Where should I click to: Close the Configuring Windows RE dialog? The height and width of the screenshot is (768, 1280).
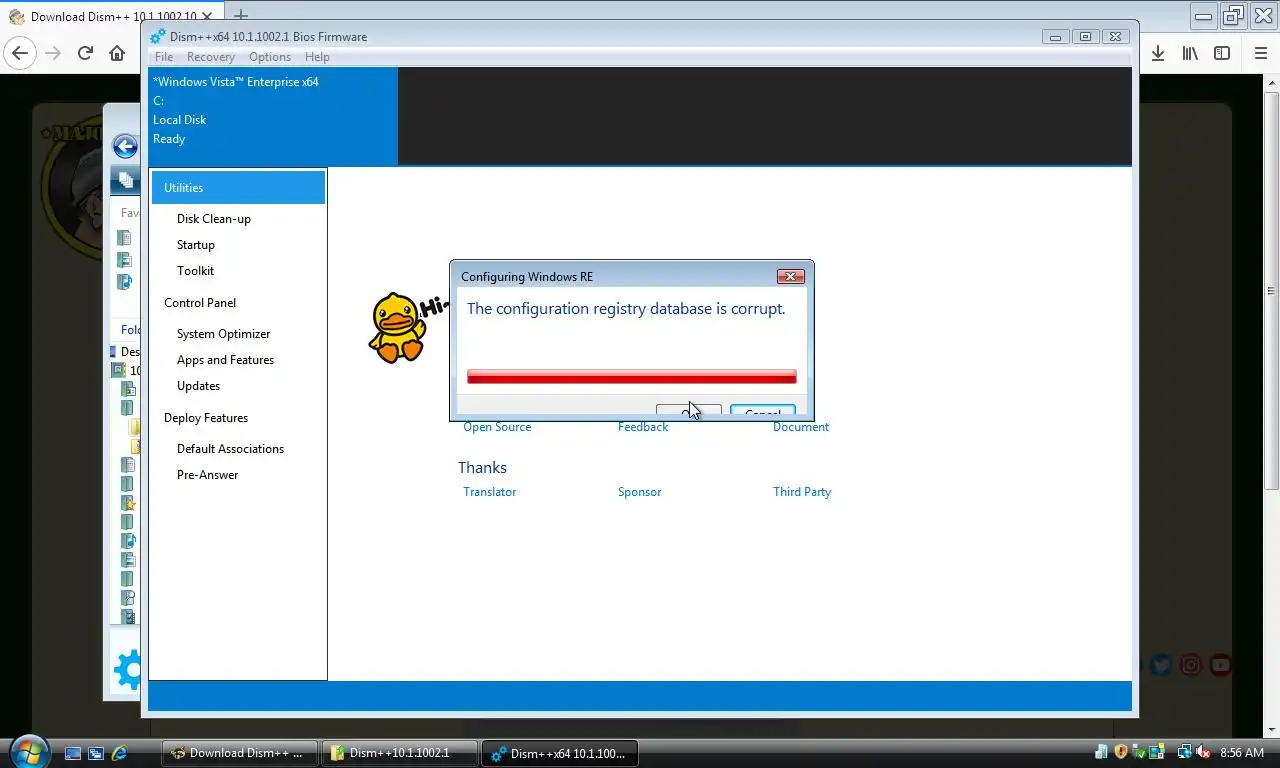790,277
